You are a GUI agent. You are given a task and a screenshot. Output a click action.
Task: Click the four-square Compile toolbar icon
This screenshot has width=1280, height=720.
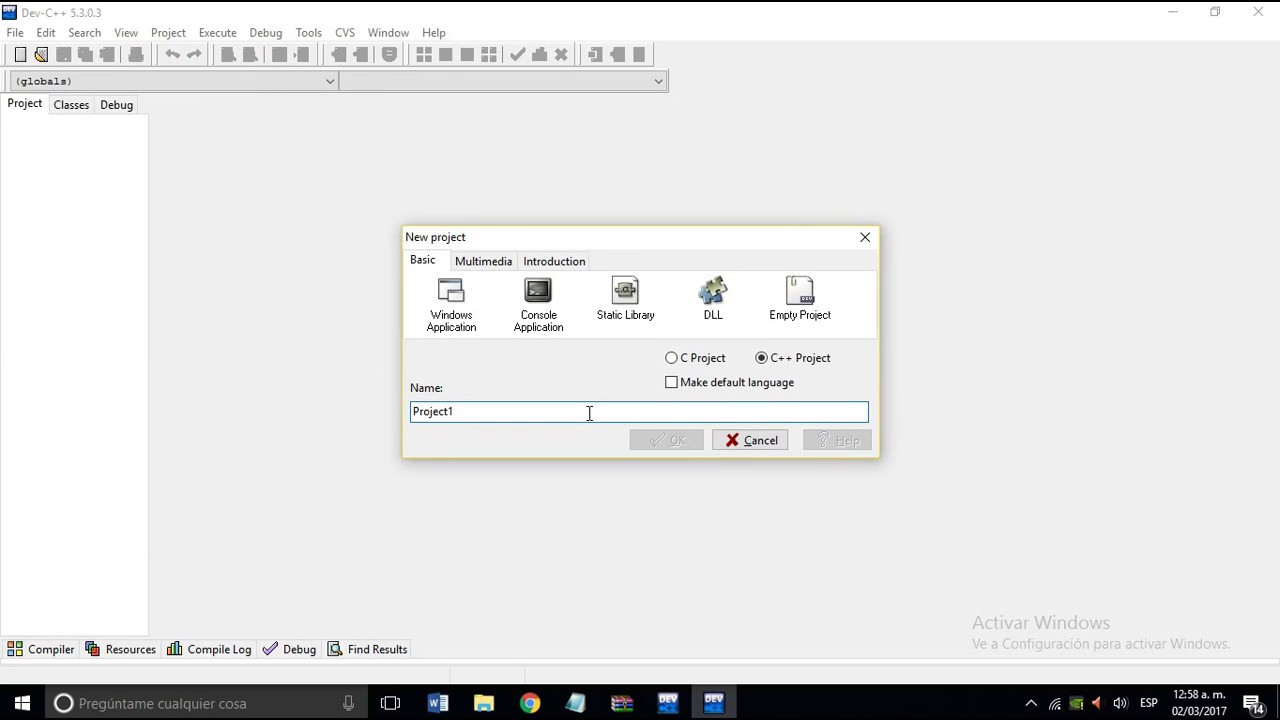pos(424,55)
